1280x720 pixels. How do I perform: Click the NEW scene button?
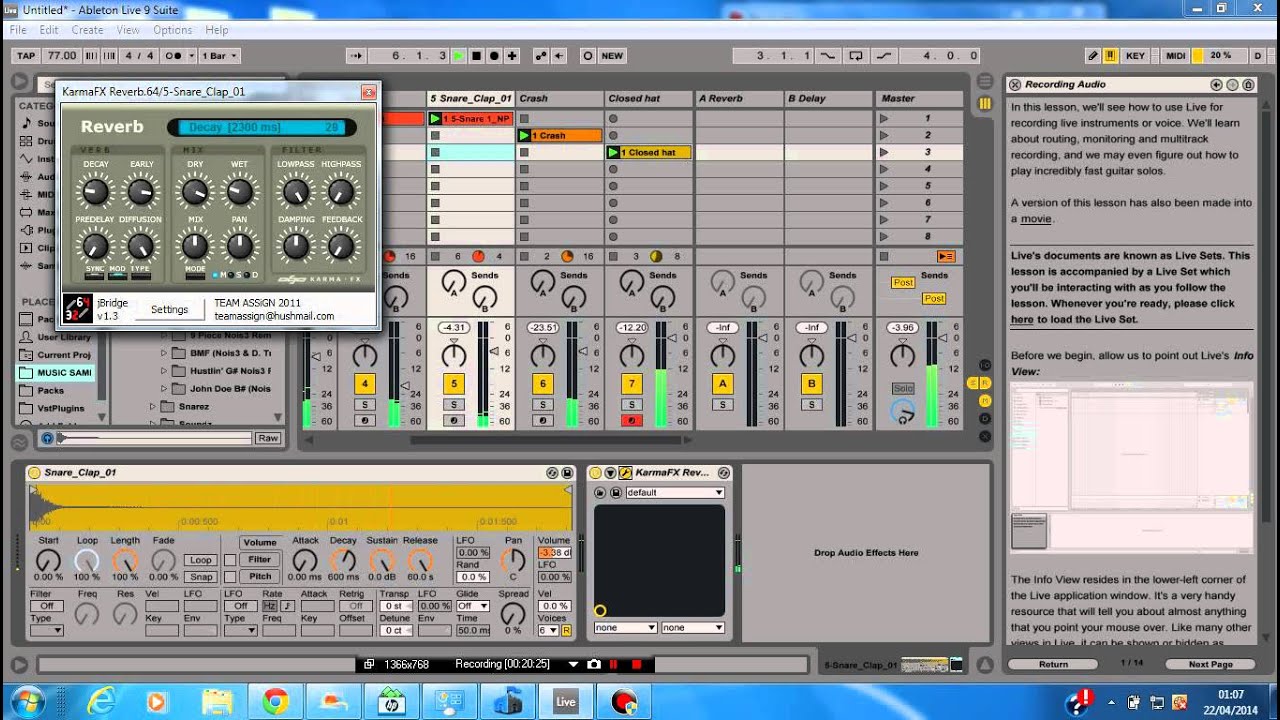[x=612, y=56]
